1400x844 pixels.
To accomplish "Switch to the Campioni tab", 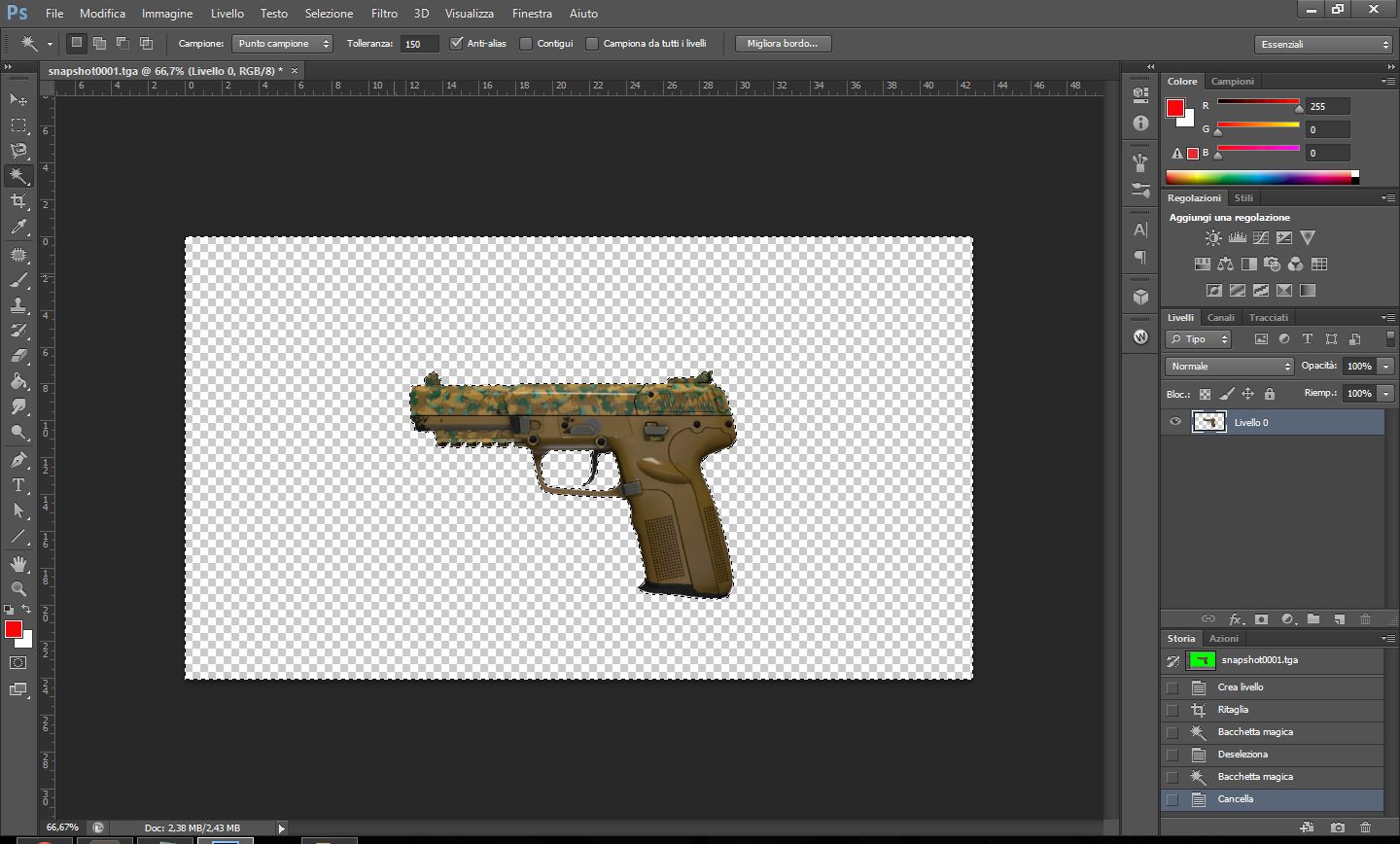I will (1233, 81).
